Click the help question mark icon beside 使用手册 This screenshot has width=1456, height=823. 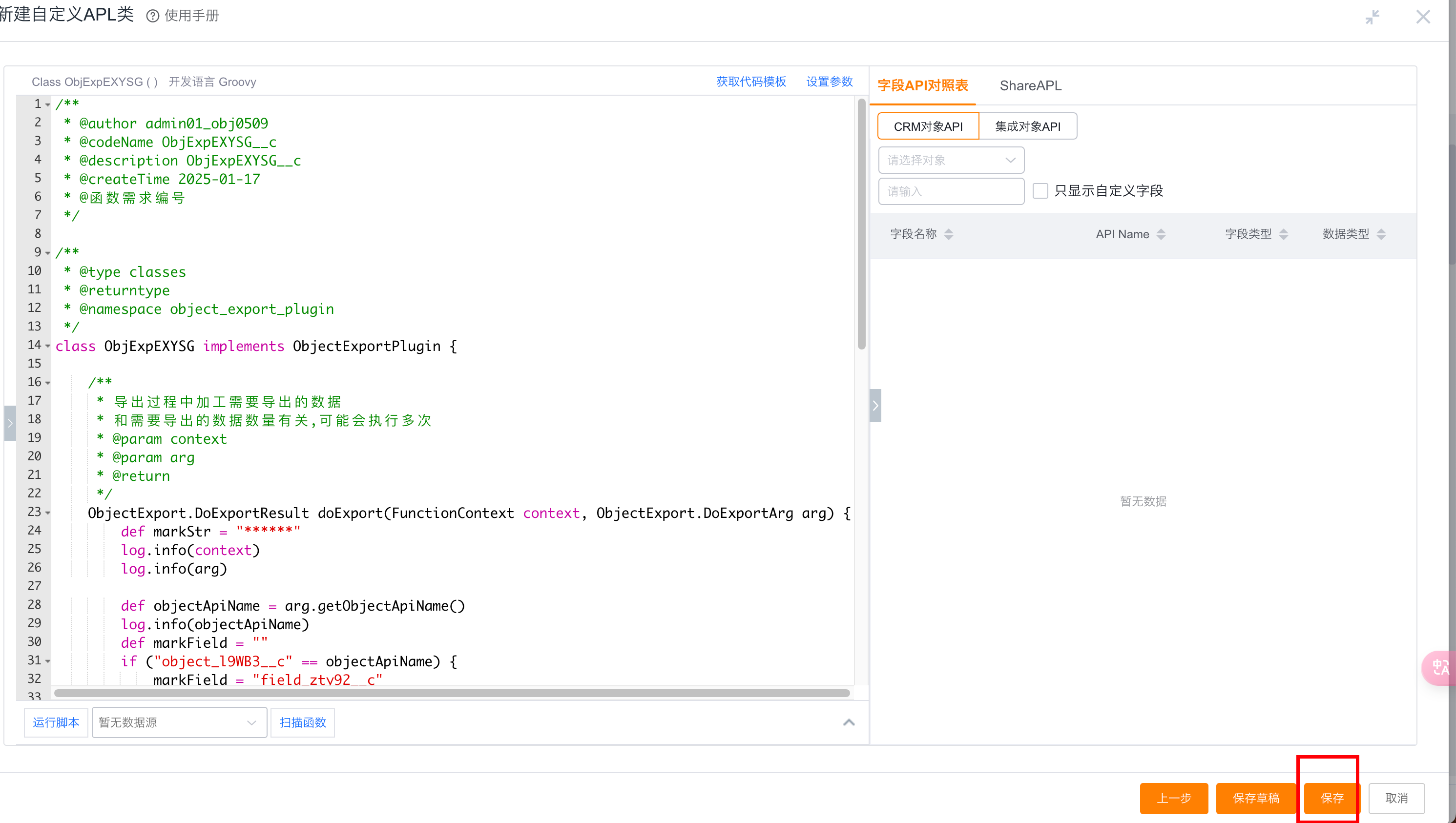tap(152, 16)
